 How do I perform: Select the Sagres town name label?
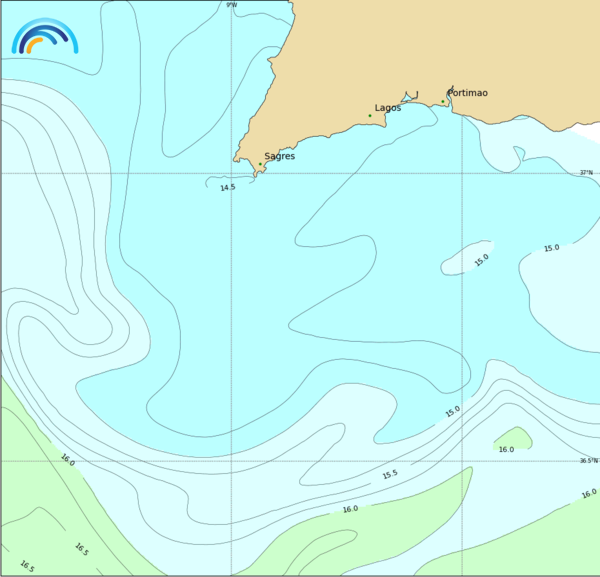tap(279, 156)
